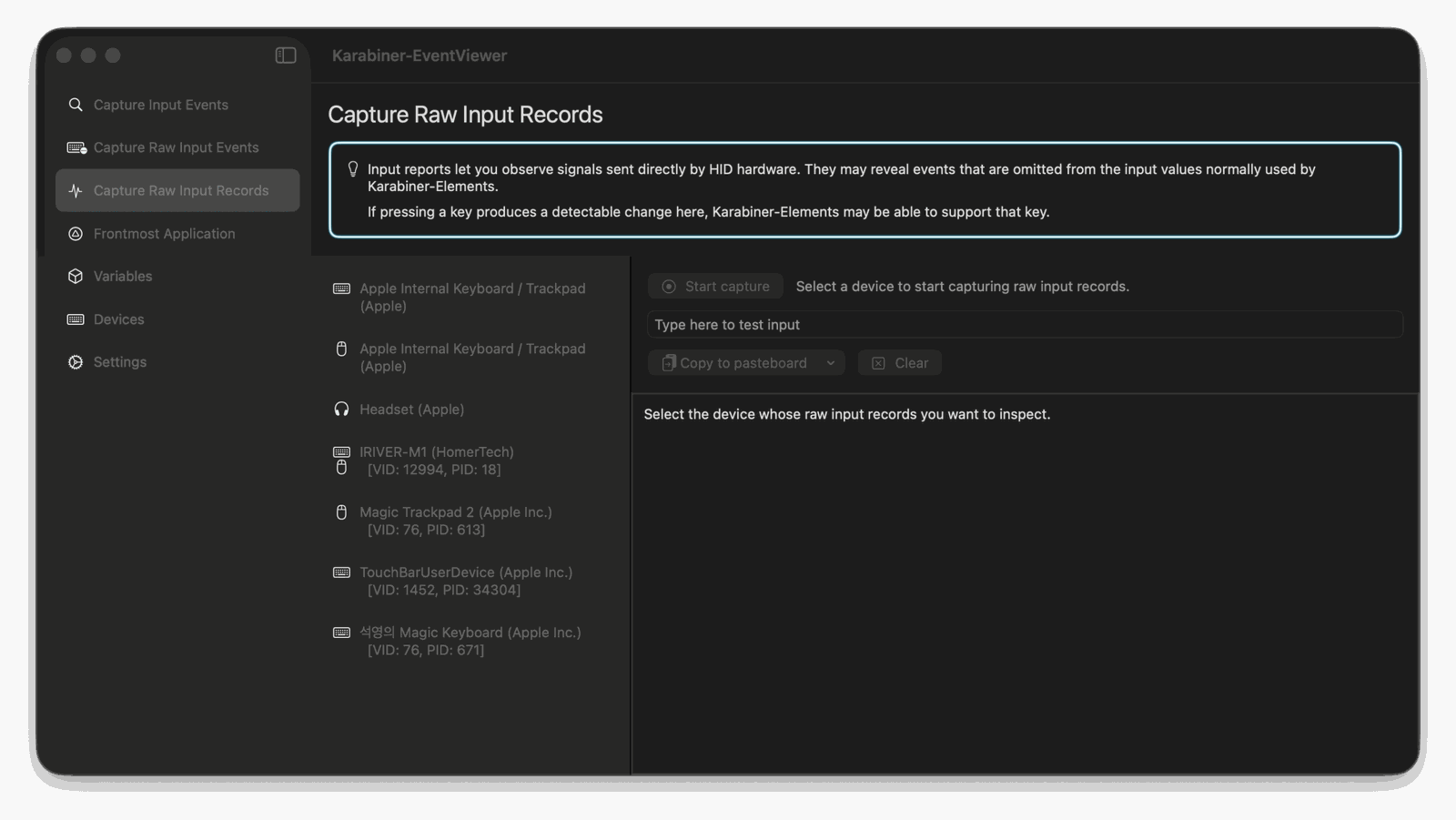The width and height of the screenshot is (1456, 820).
Task: Click the Clear button label
Action: (912, 363)
